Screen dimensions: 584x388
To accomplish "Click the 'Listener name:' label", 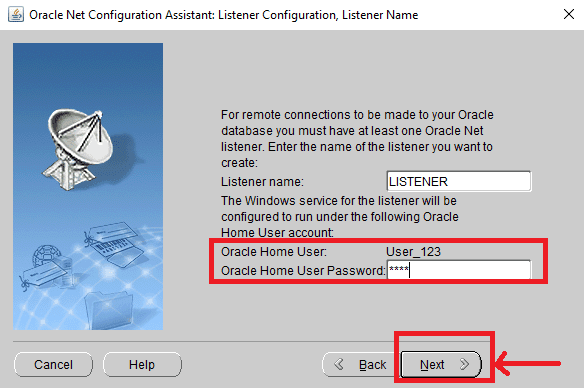I will [262, 182].
